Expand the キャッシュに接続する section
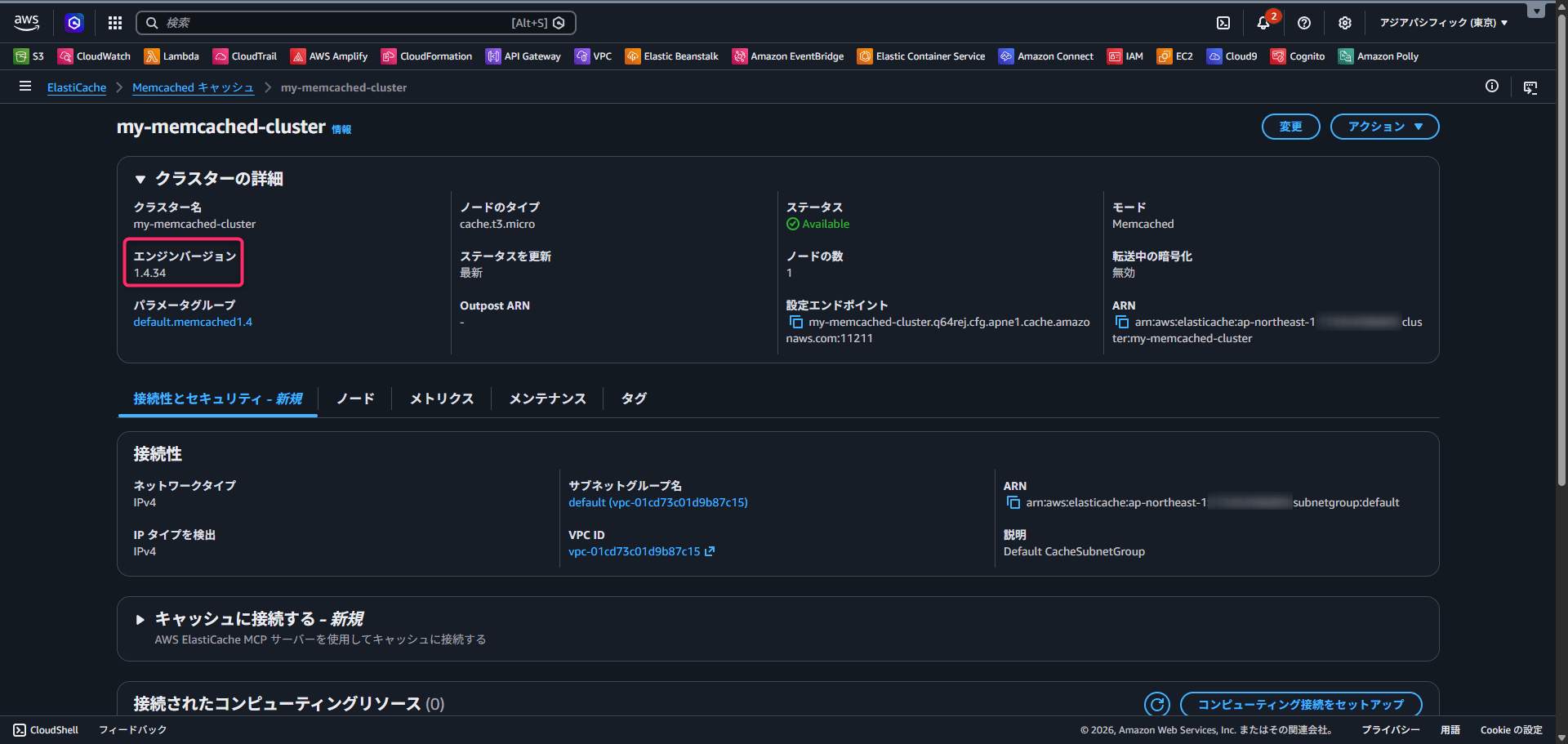The width and height of the screenshot is (1568, 744). [x=140, y=620]
